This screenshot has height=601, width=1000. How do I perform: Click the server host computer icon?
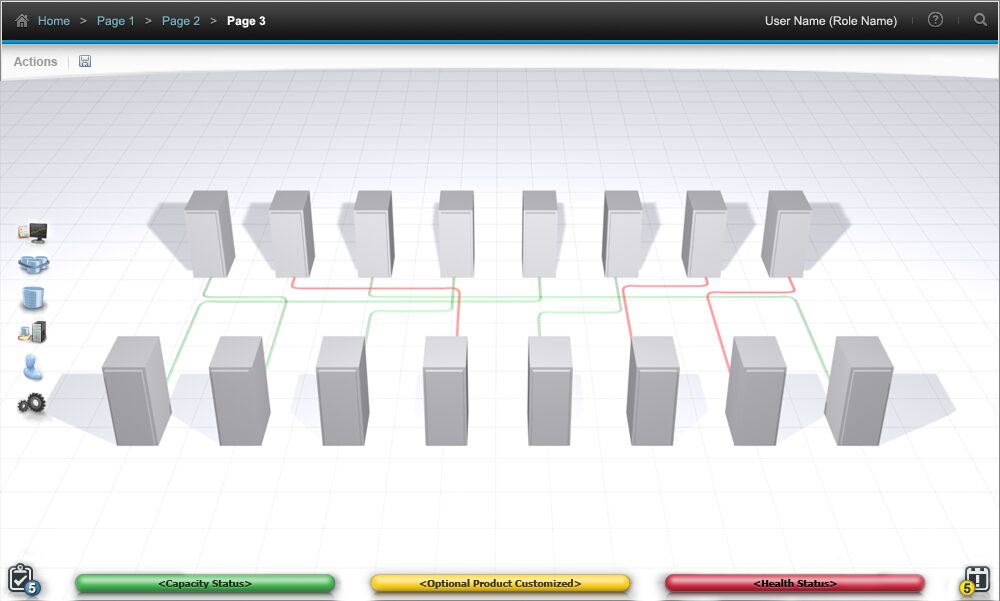pos(33,333)
